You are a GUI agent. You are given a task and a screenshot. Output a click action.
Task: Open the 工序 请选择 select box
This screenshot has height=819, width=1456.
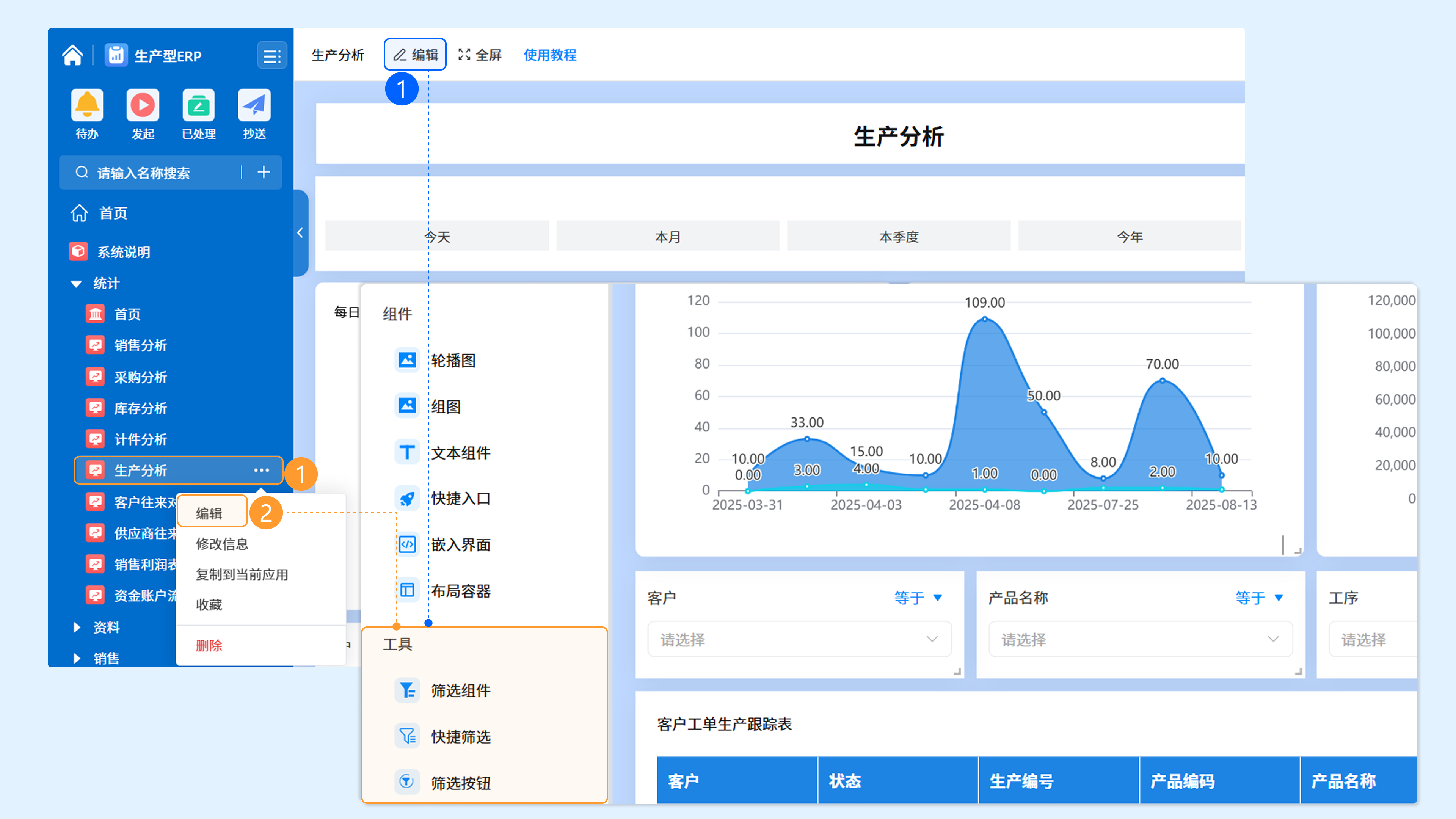[1373, 639]
